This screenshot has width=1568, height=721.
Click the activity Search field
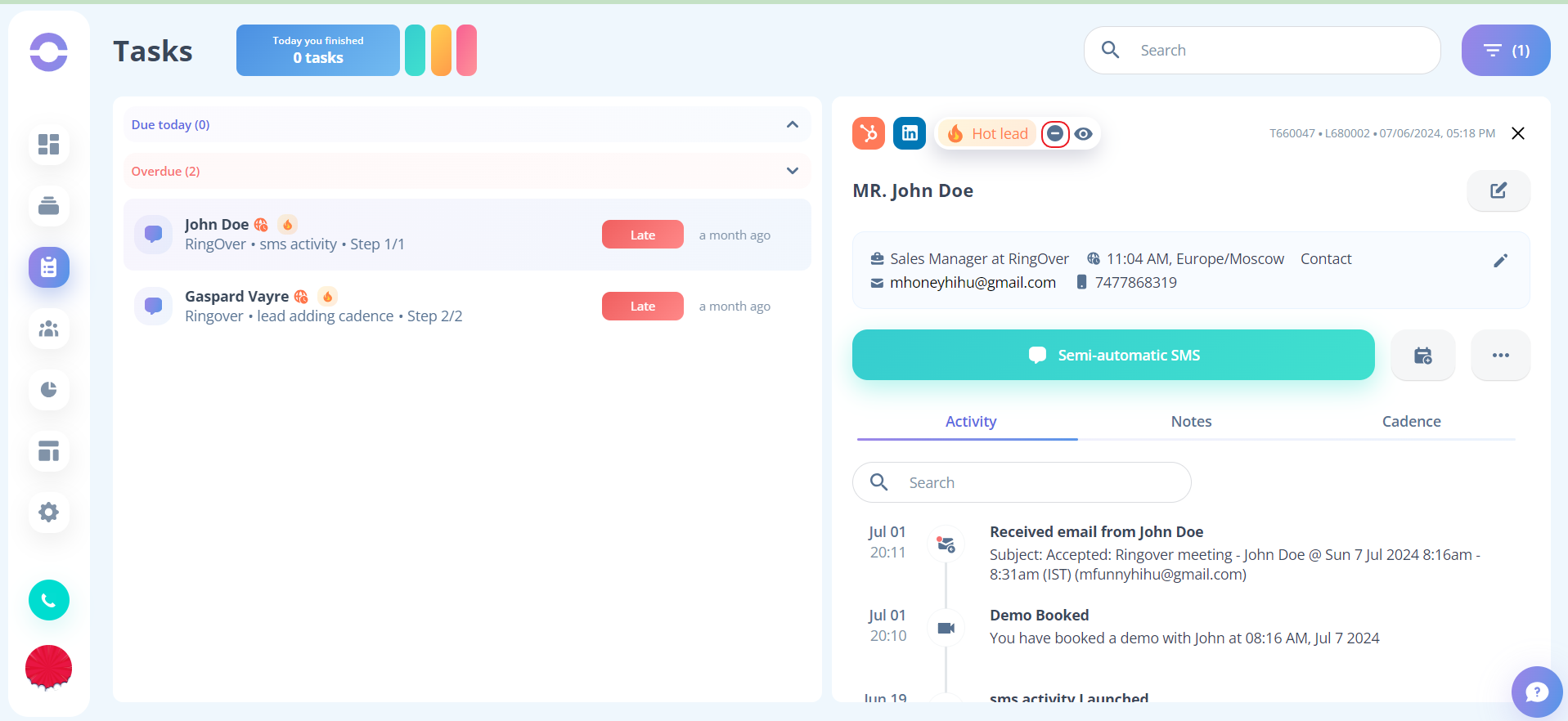point(1022,482)
